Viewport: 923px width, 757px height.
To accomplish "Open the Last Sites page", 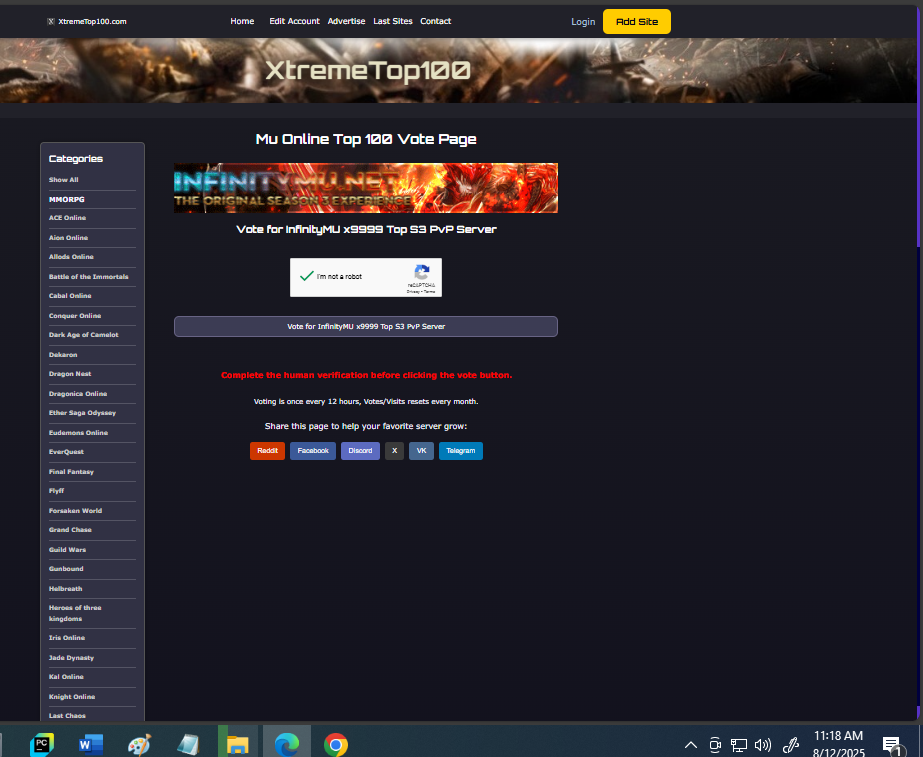I will (x=393, y=21).
